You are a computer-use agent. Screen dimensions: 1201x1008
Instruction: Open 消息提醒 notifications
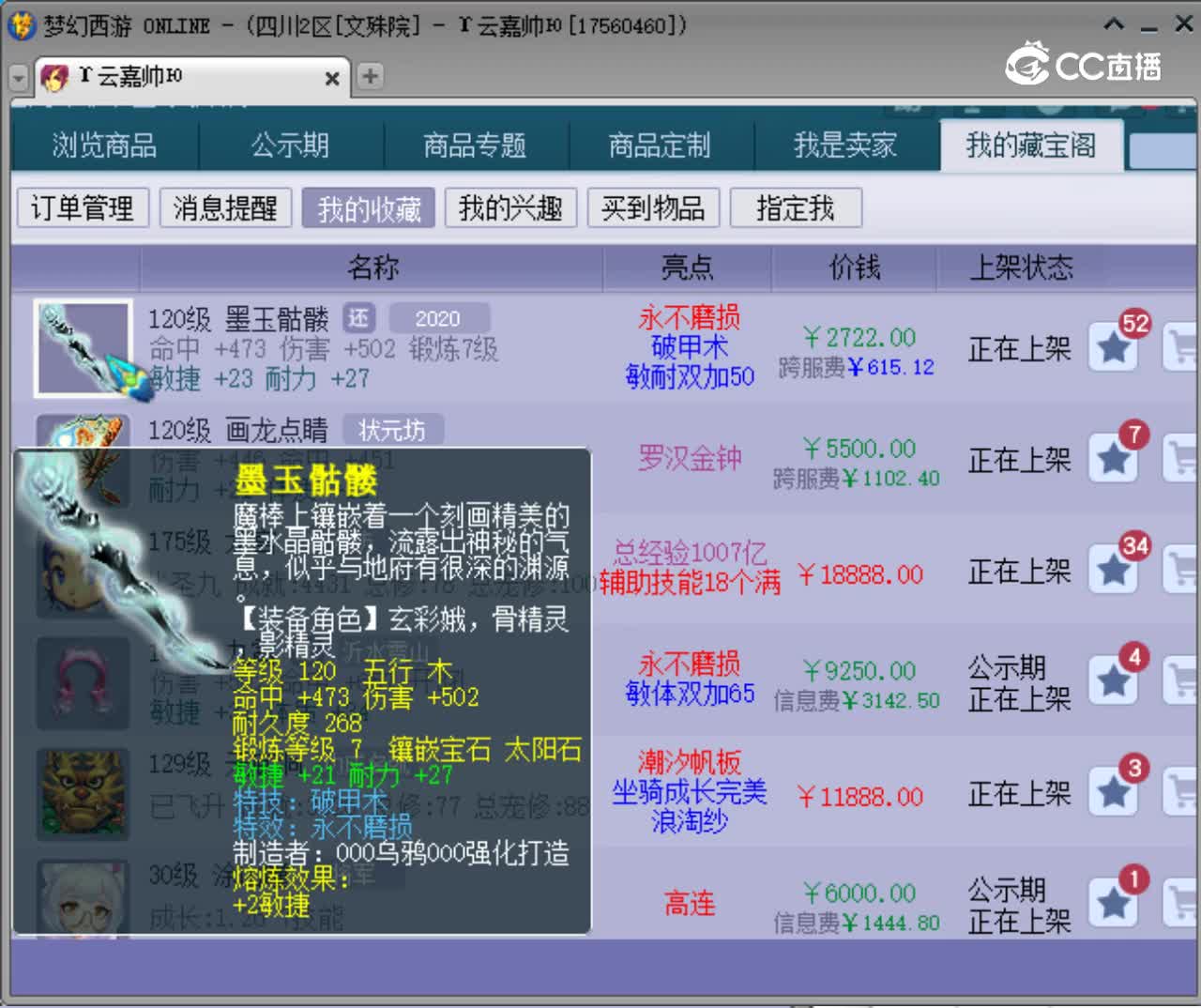click(x=225, y=207)
